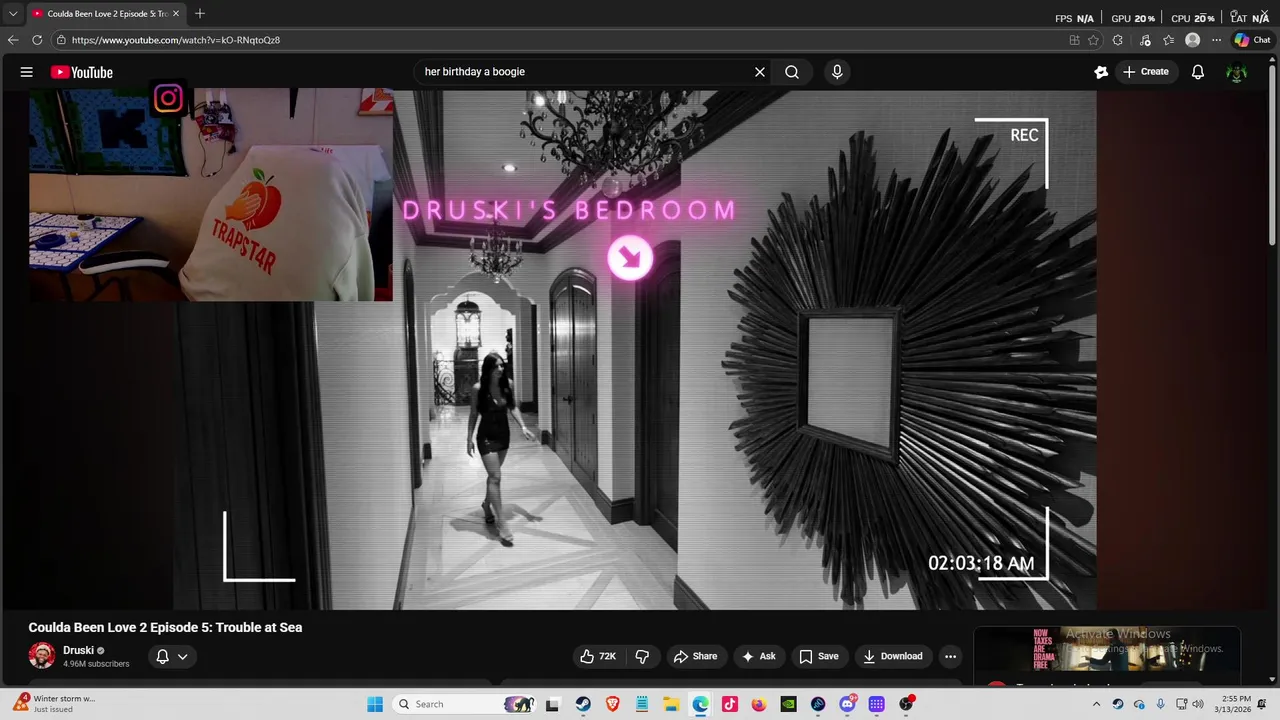Open the browser profile icon
The image size is (1280, 720).
pos(1192,40)
